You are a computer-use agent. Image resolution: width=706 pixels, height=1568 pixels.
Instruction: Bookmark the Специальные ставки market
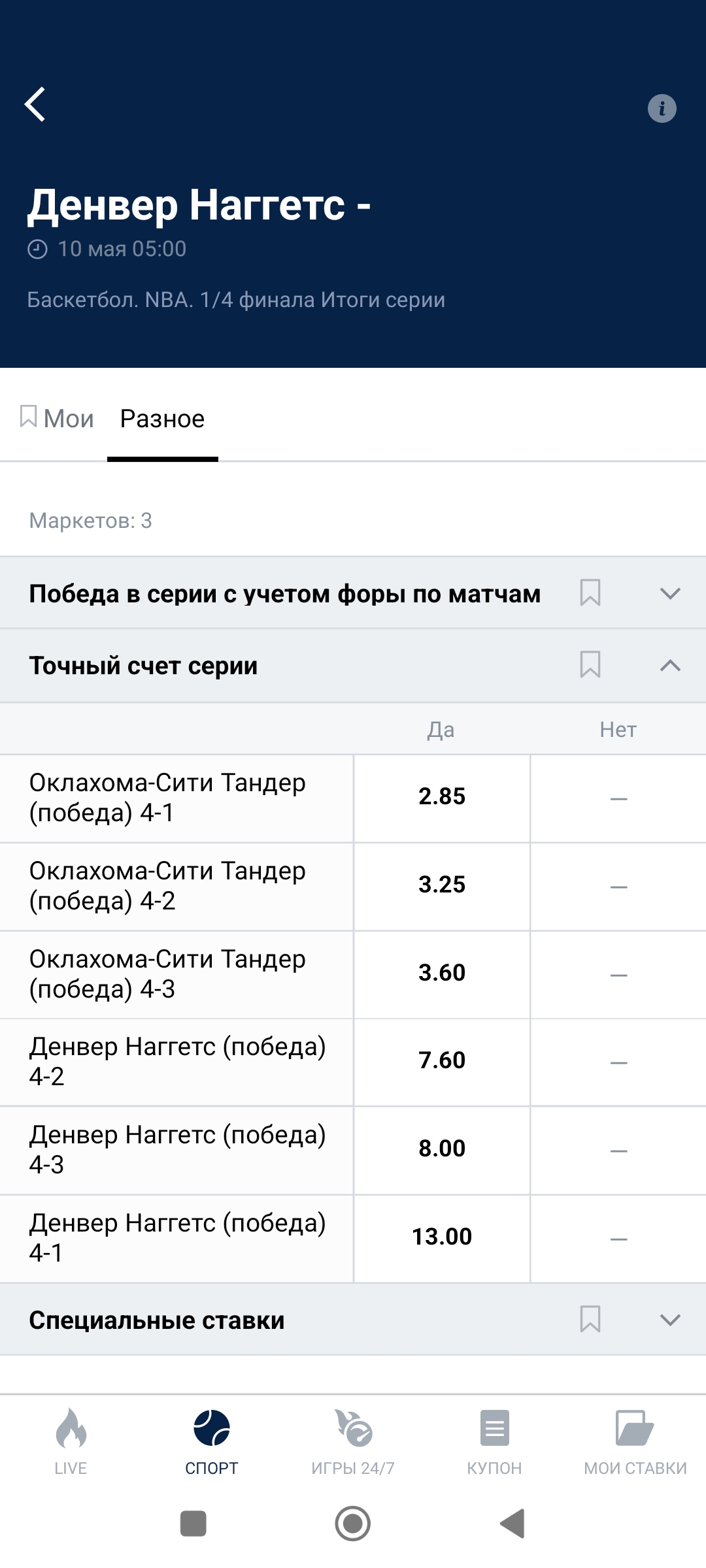pos(590,1320)
